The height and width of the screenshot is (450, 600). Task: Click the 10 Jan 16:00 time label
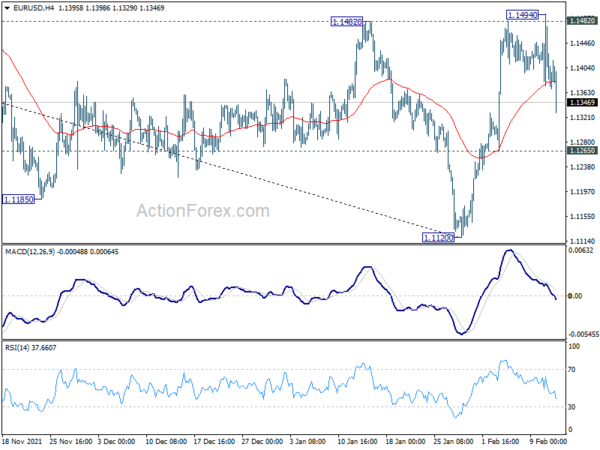point(357,441)
